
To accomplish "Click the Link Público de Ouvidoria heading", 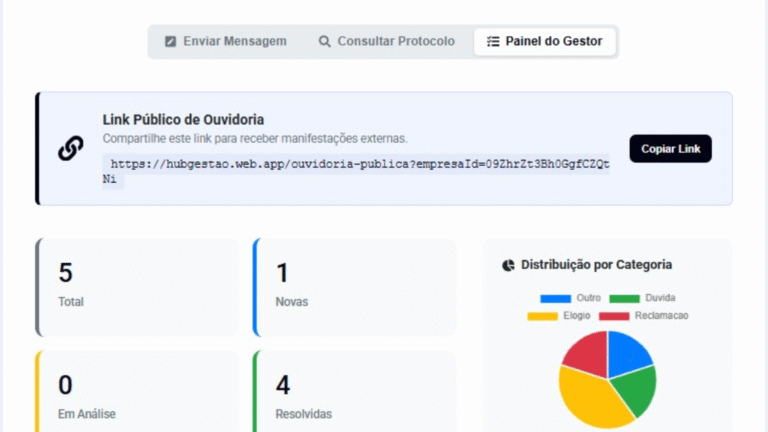I will pos(183,120).
